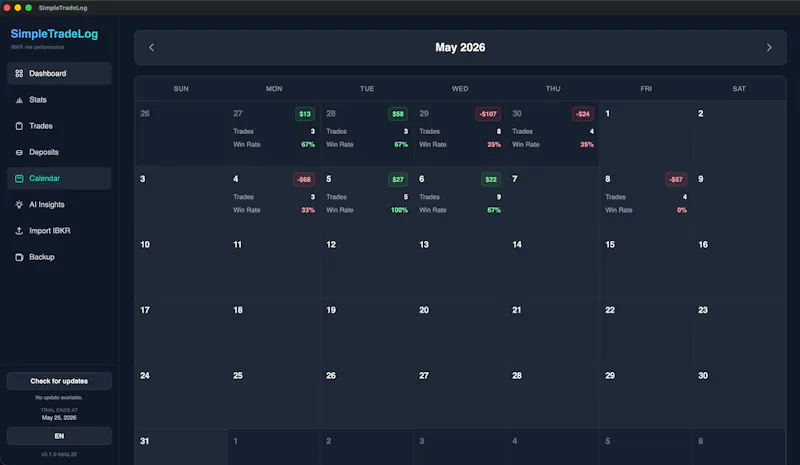
Task: Click the Calendar icon in sidebar
Action: 19,178
